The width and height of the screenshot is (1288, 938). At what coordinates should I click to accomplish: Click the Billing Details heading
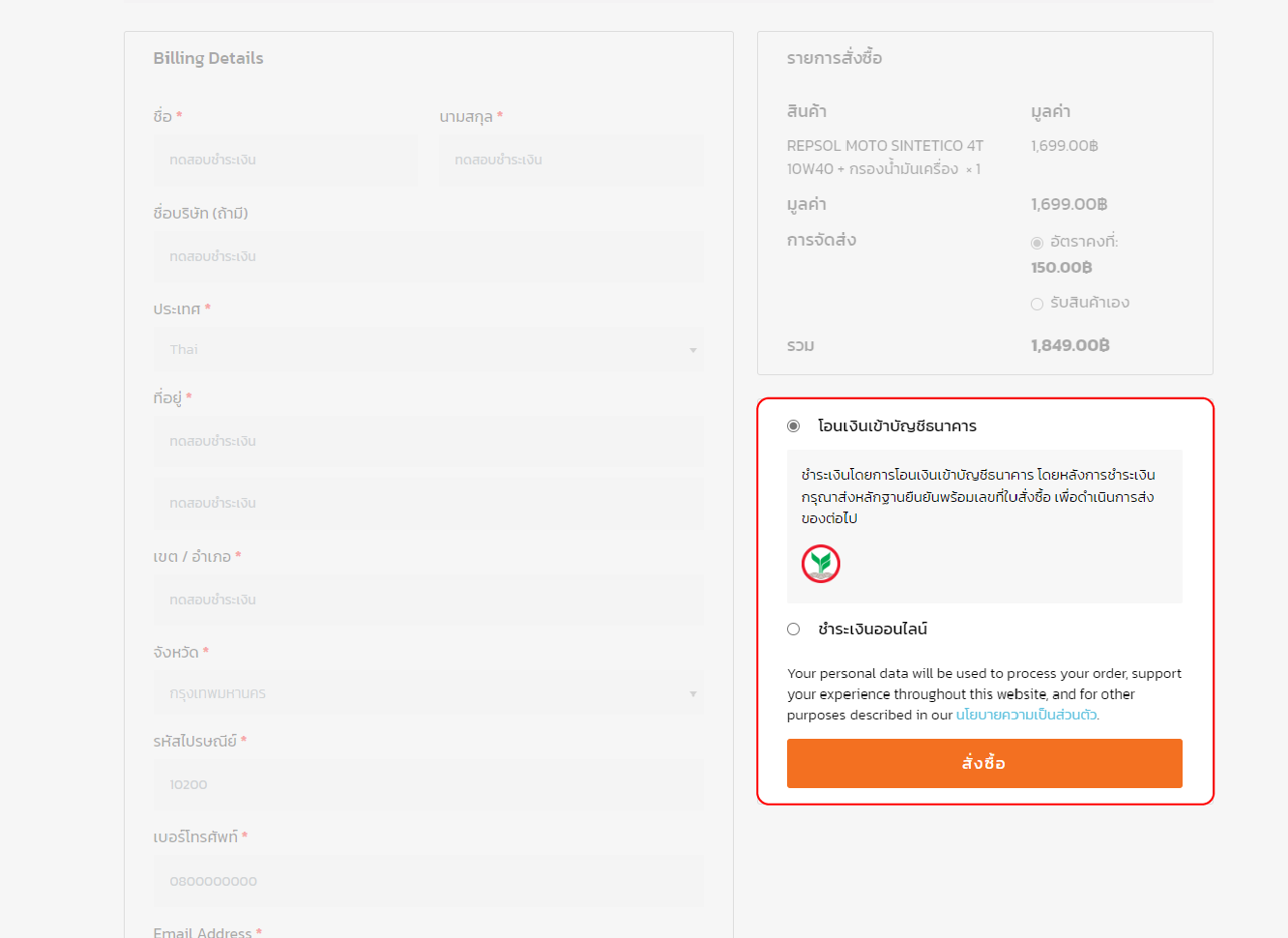click(208, 58)
